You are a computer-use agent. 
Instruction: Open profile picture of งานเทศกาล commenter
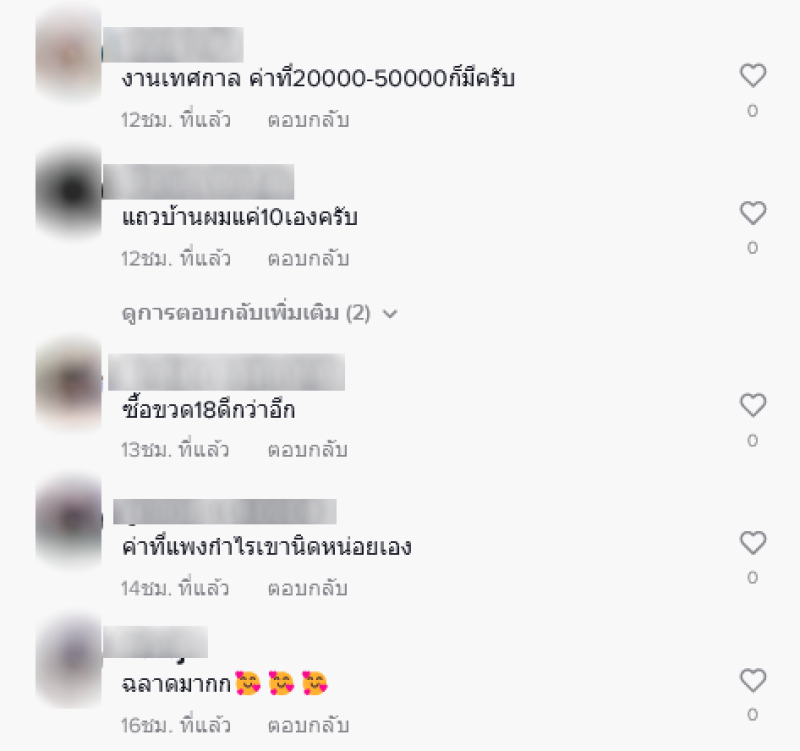pyautogui.click(x=69, y=54)
